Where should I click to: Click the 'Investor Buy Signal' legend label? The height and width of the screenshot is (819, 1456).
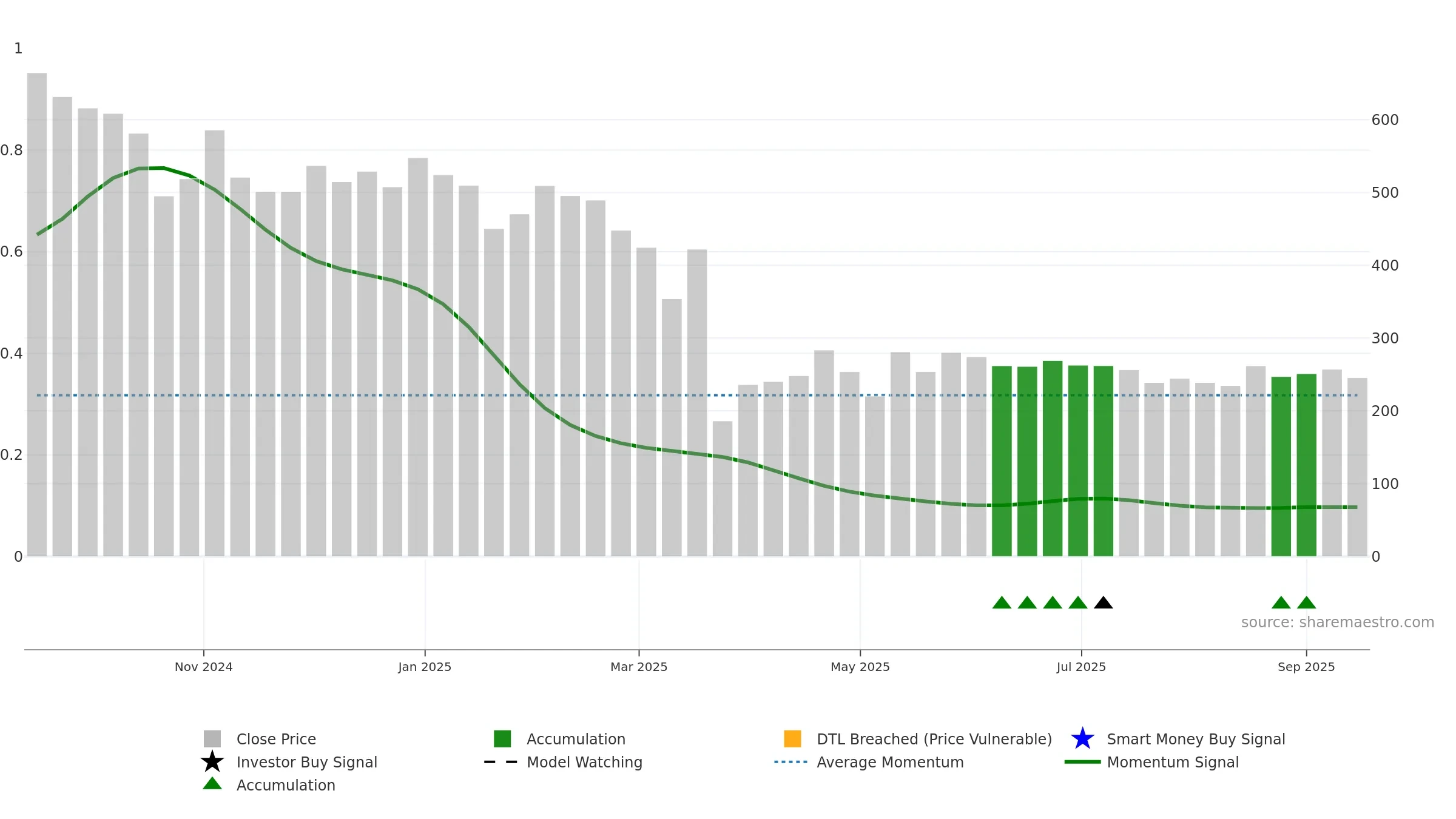307,762
